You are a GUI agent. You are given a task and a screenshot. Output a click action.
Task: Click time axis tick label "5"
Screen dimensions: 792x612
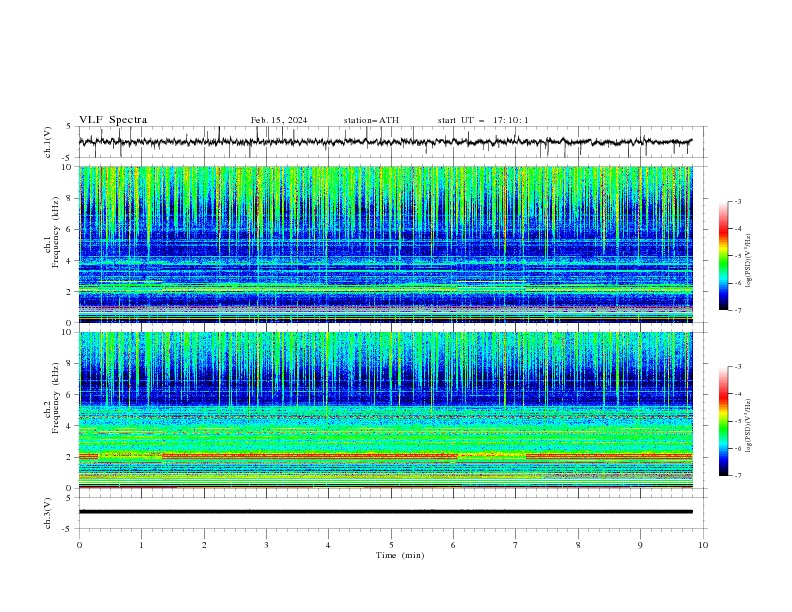pos(391,545)
